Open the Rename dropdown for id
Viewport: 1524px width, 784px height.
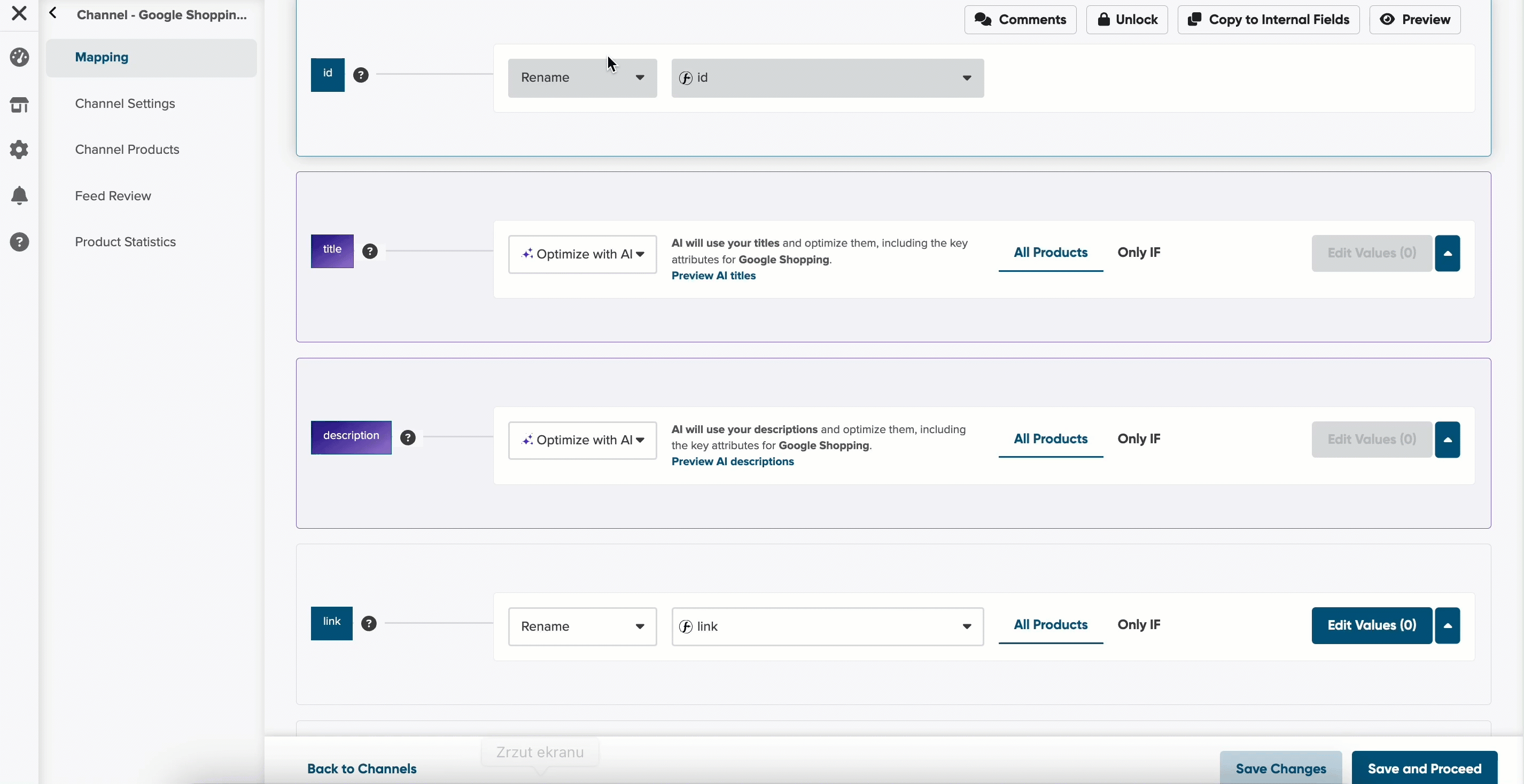(582, 78)
